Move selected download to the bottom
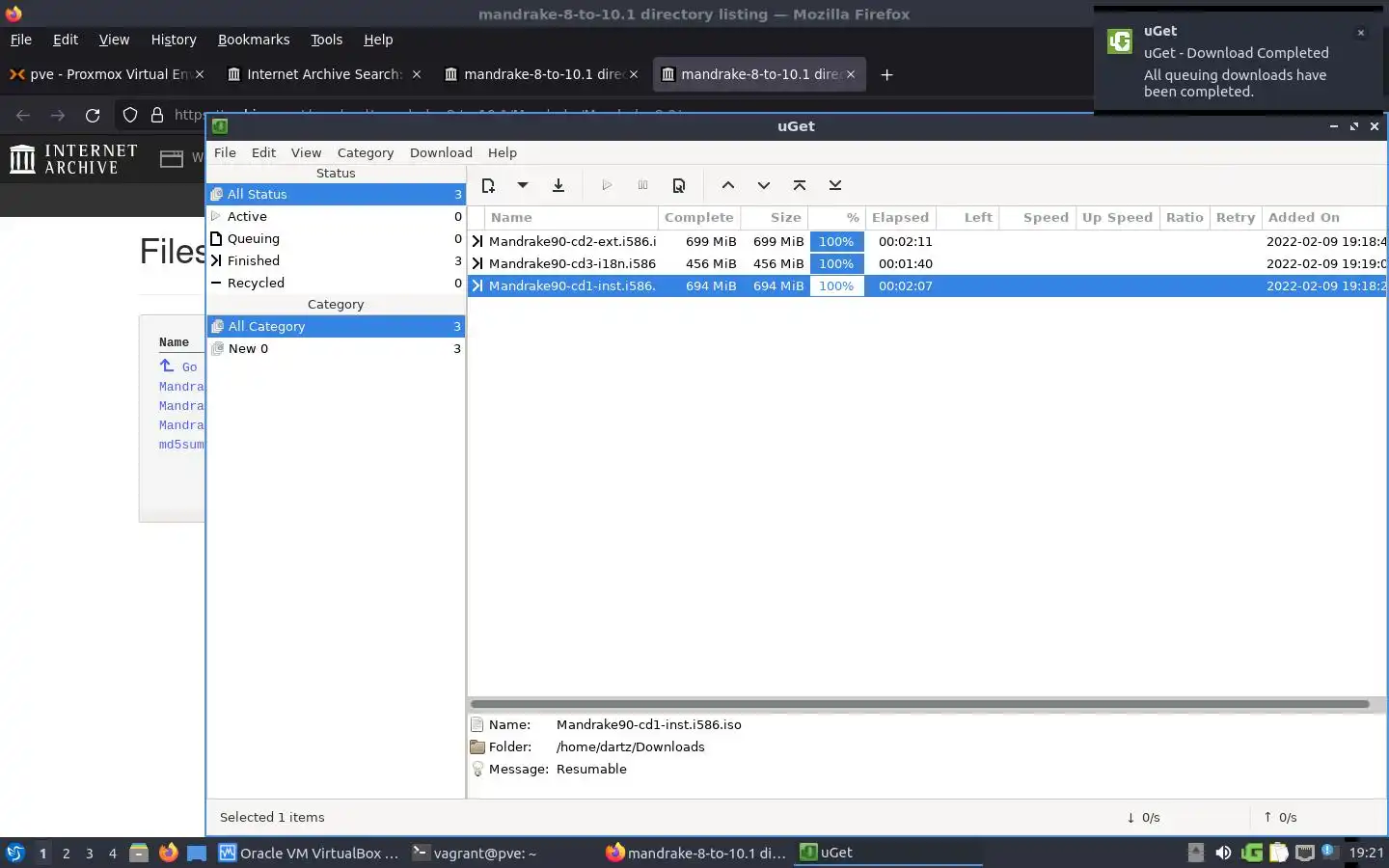The image size is (1389, 868). pyautogui.click(x=835, y=185)
